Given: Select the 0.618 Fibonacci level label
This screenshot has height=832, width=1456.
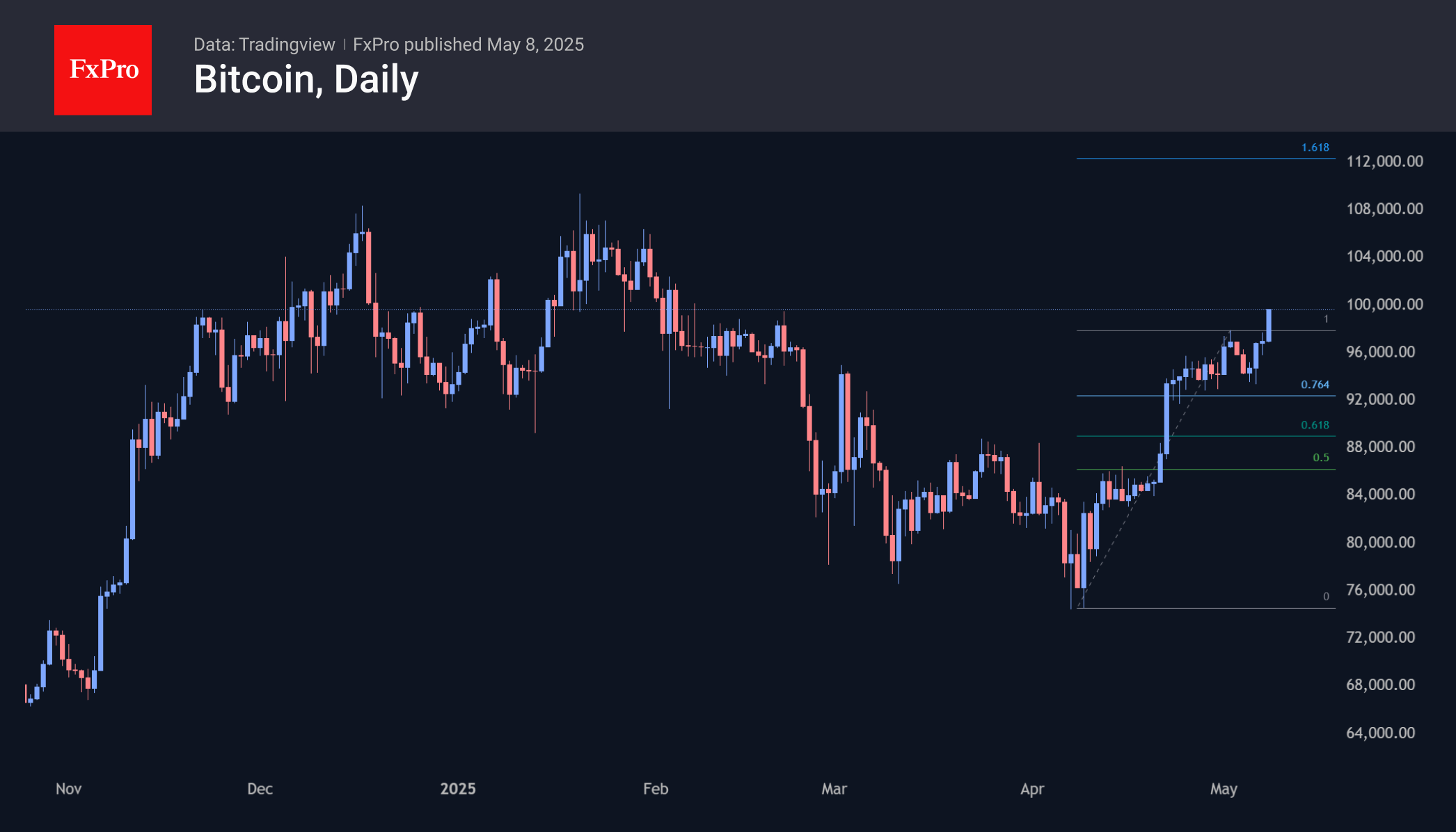Looking at the screenshot, I should [x=1315, y=425].
